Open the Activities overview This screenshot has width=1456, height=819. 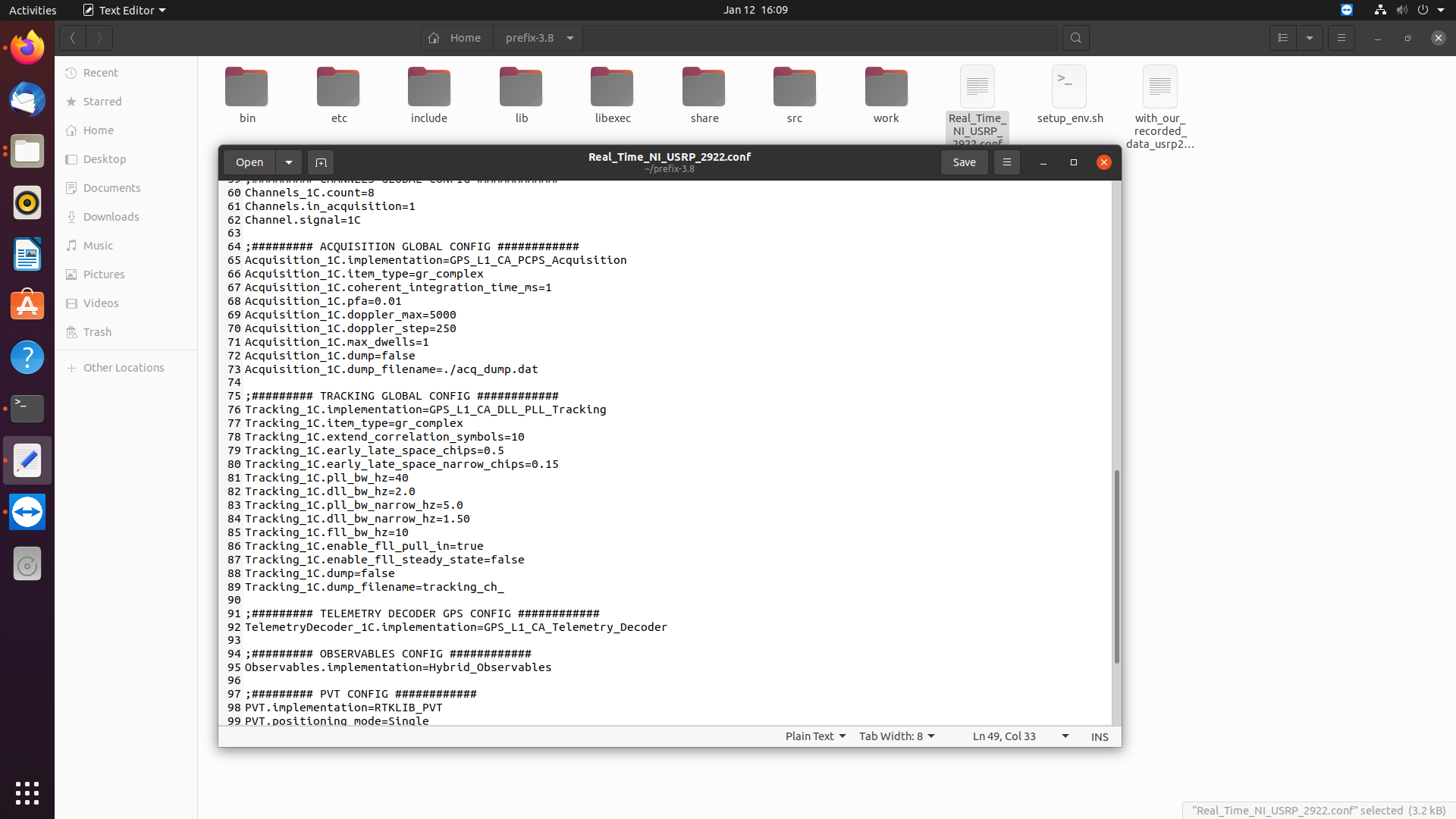[33, 10]
